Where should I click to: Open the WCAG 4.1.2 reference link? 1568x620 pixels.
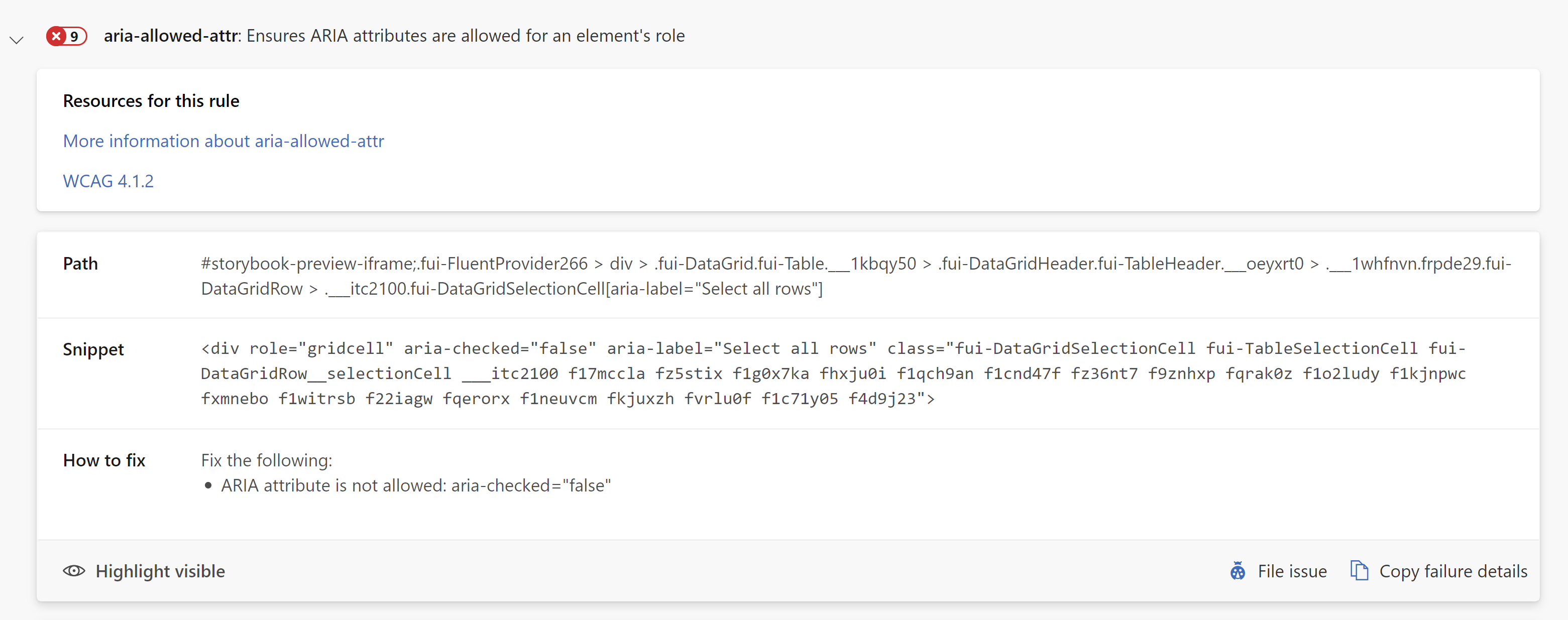[x=108, y=181]
